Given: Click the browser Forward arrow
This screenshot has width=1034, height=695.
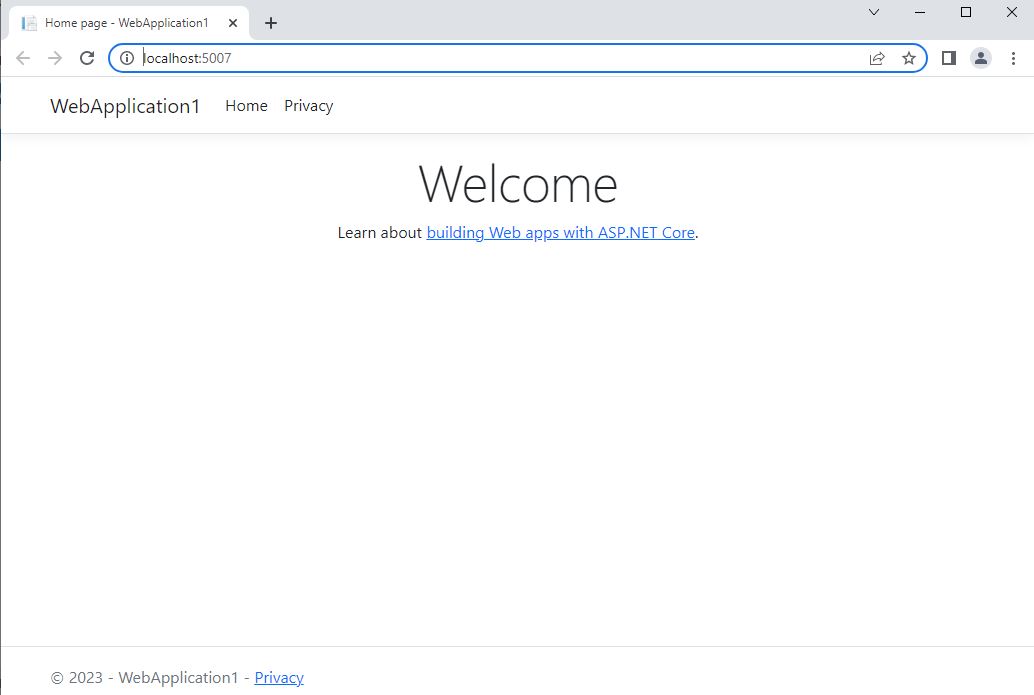Looking at the screenshot, I should coord(55,58).
